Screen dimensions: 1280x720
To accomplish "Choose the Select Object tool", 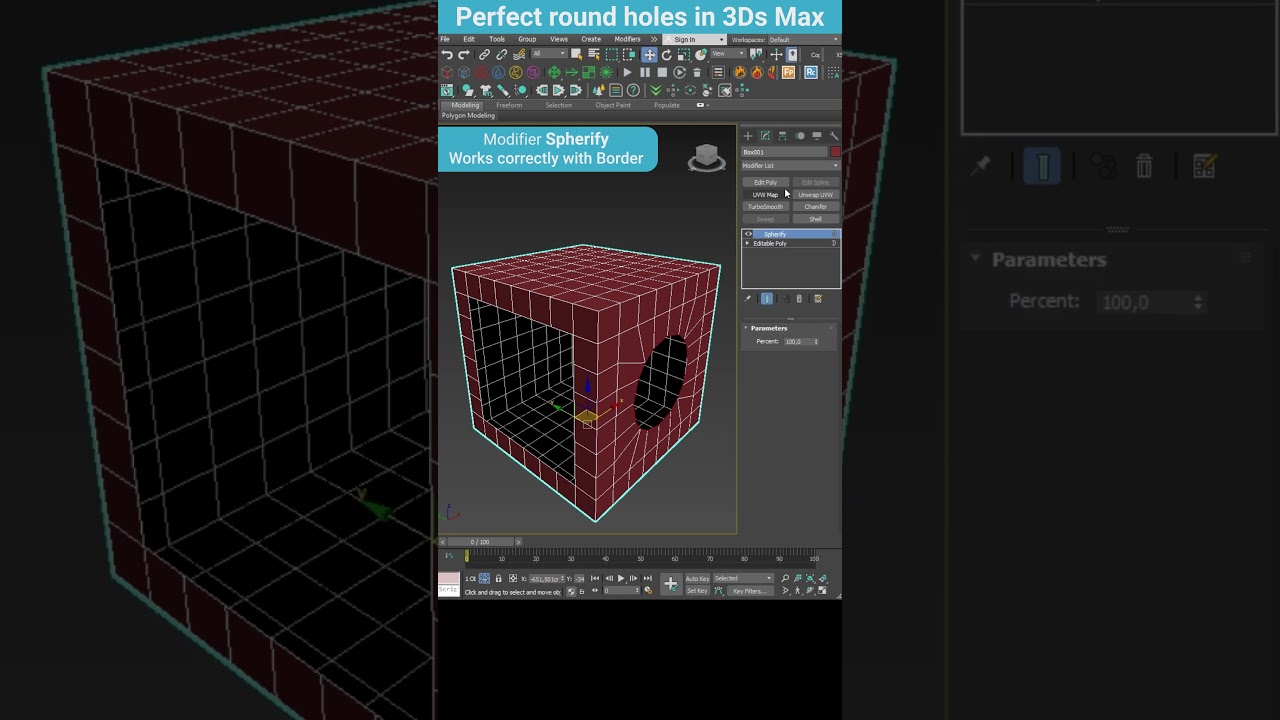I will tap(577, 54).
